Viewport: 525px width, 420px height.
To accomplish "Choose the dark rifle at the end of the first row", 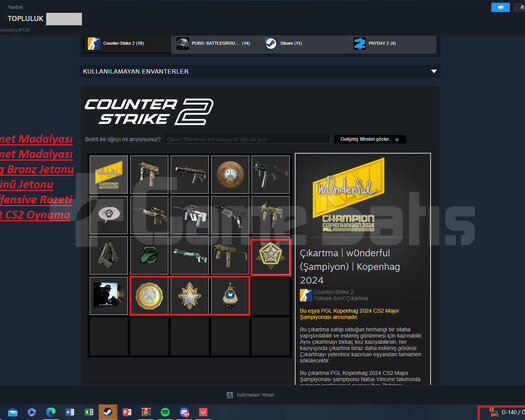I will click(x=270, y=174).
